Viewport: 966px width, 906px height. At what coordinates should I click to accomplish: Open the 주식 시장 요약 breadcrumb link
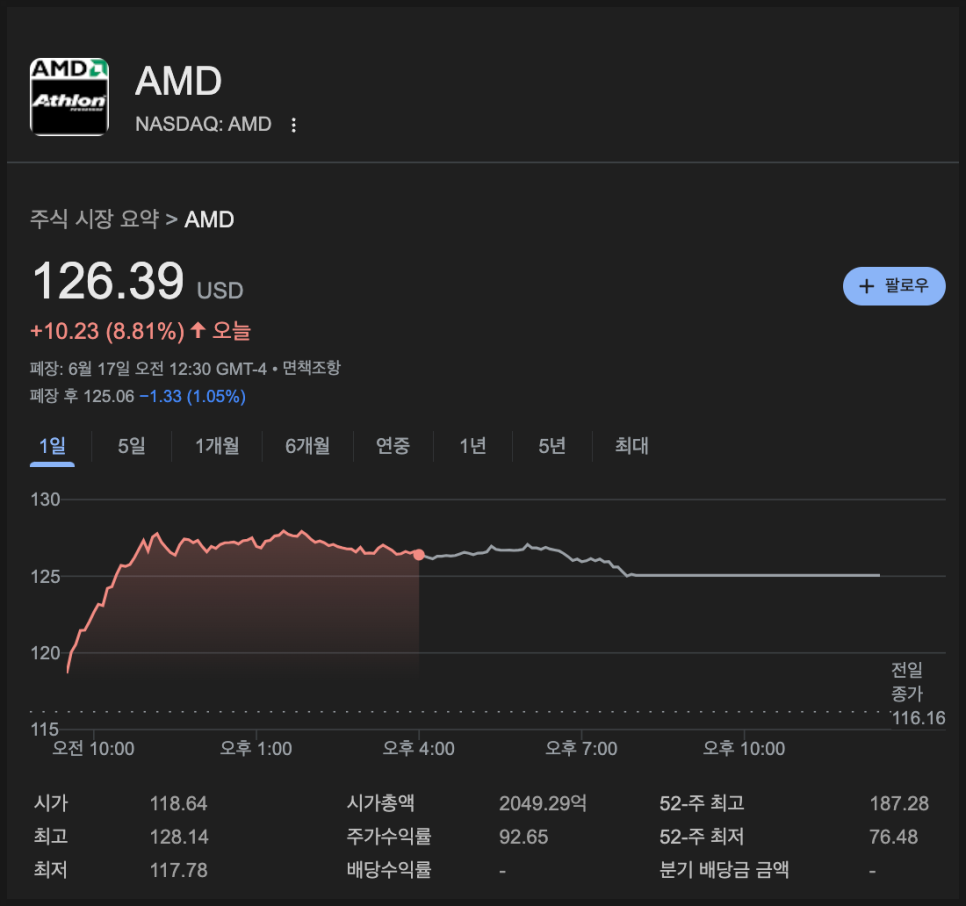pos(94,219)
